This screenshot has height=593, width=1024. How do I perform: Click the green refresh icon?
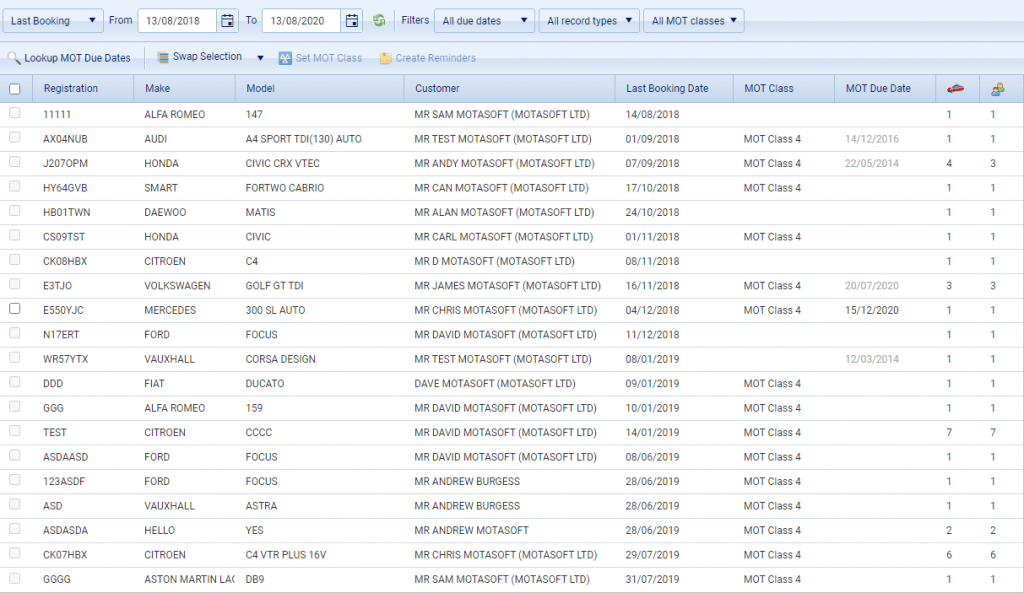[x=379, y=20]
